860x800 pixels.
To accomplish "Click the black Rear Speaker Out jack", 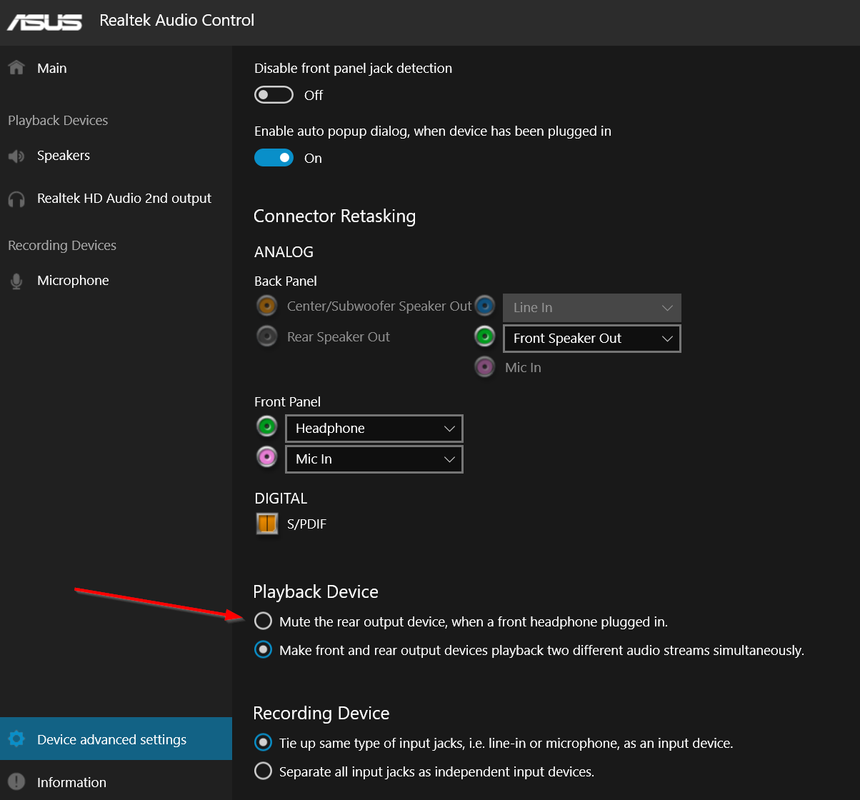I will [x=267, y=336].
